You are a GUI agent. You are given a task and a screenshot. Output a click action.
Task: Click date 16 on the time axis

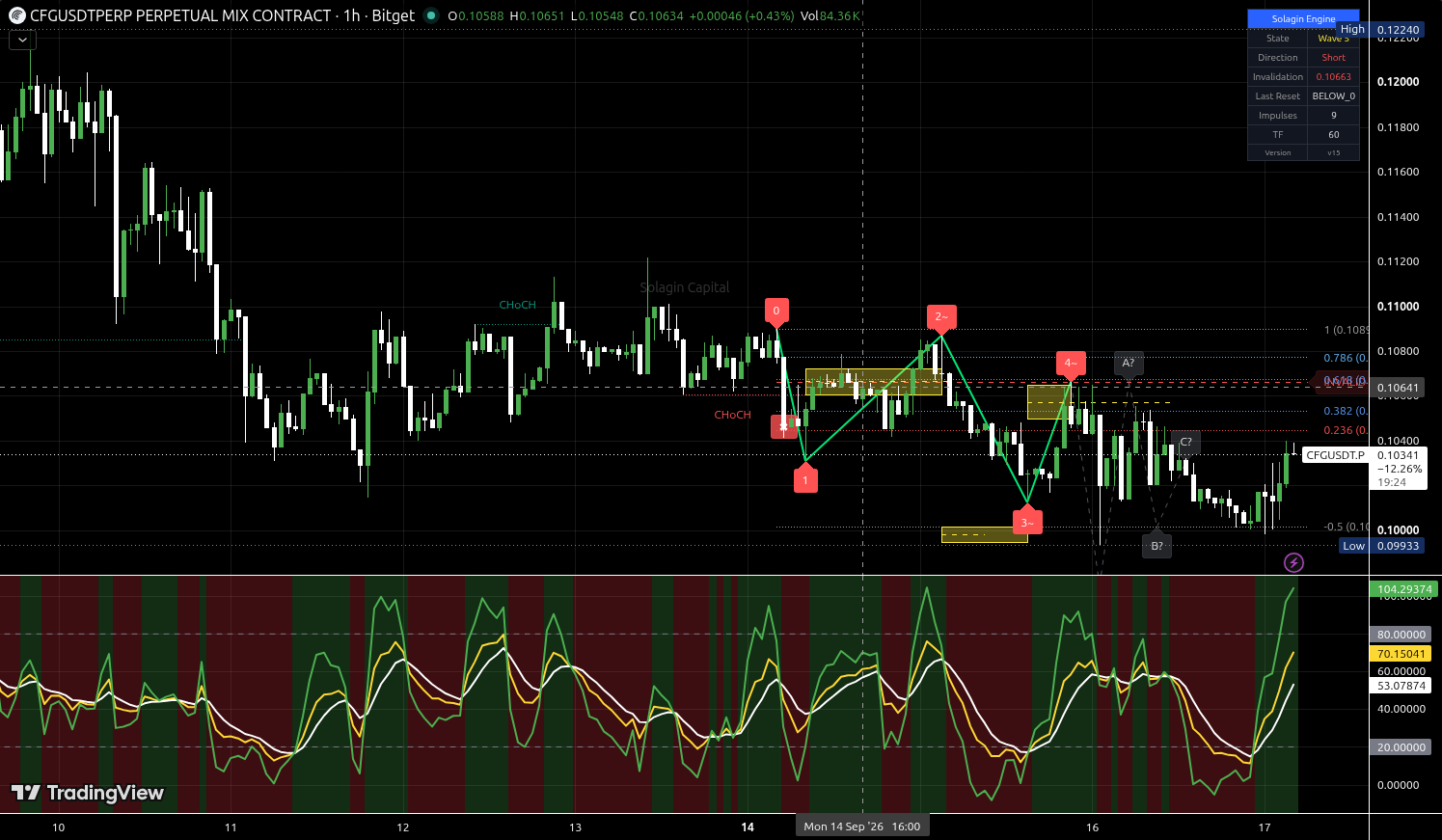point(1092,827)
